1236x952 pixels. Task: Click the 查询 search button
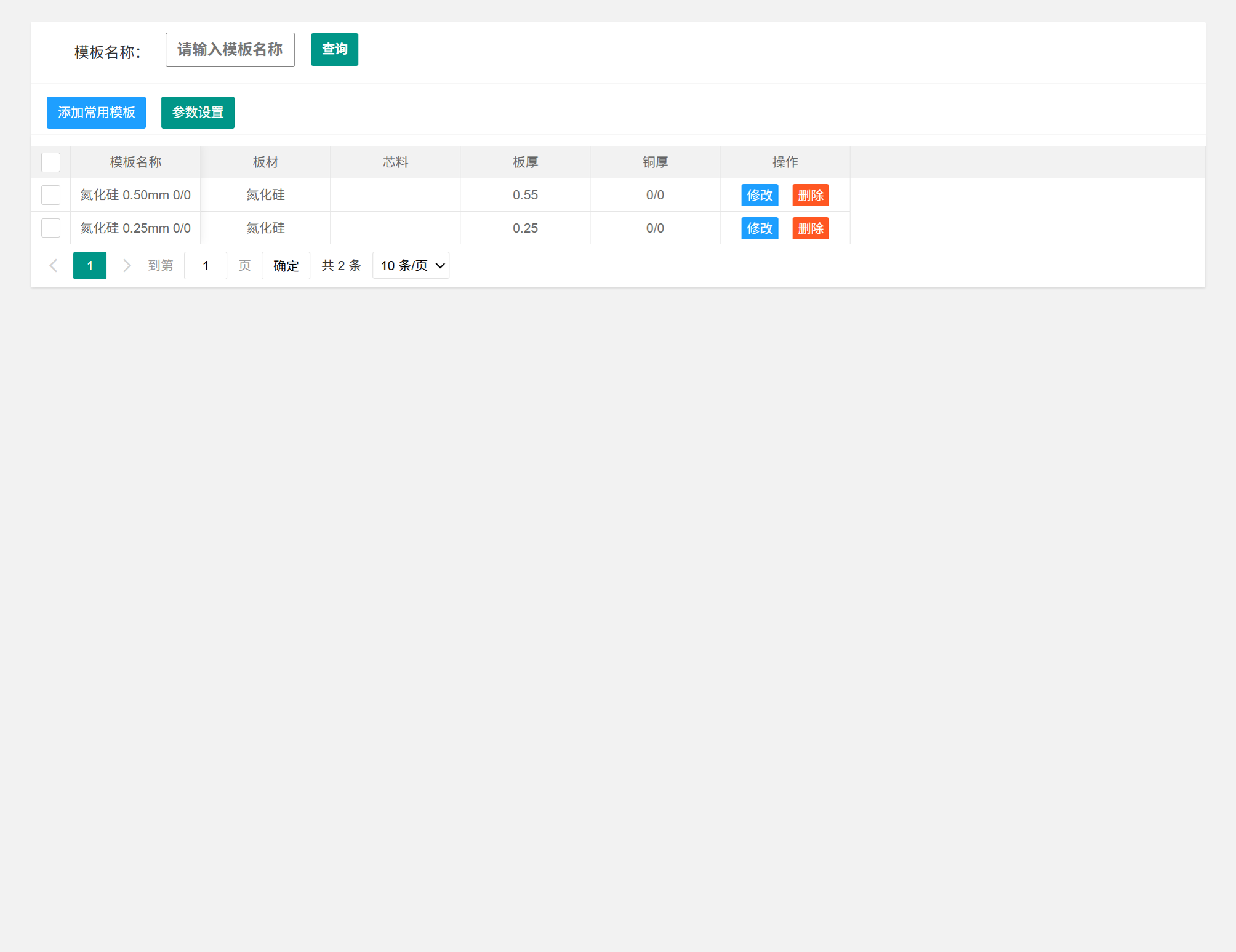tap(334, 49)
